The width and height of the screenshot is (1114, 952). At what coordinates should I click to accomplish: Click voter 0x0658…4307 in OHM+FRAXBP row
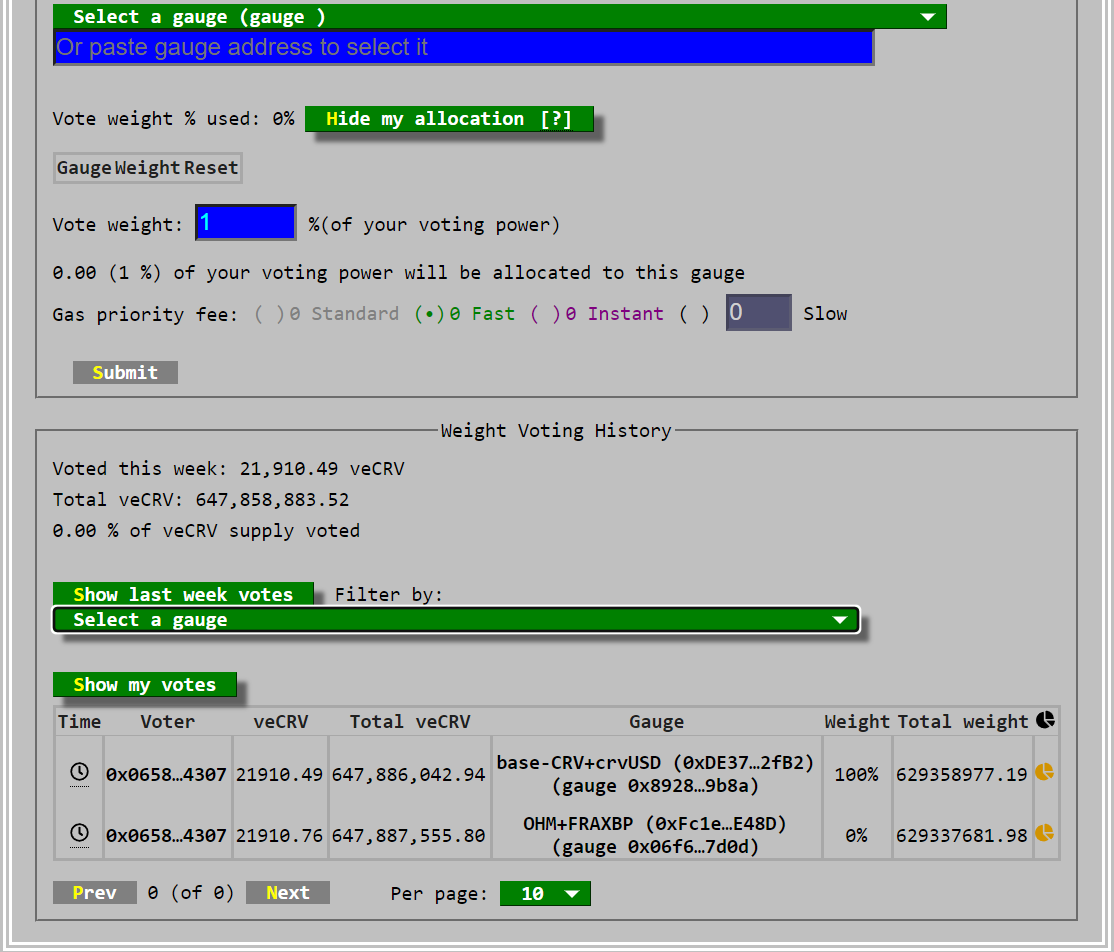tap(166, 835)
